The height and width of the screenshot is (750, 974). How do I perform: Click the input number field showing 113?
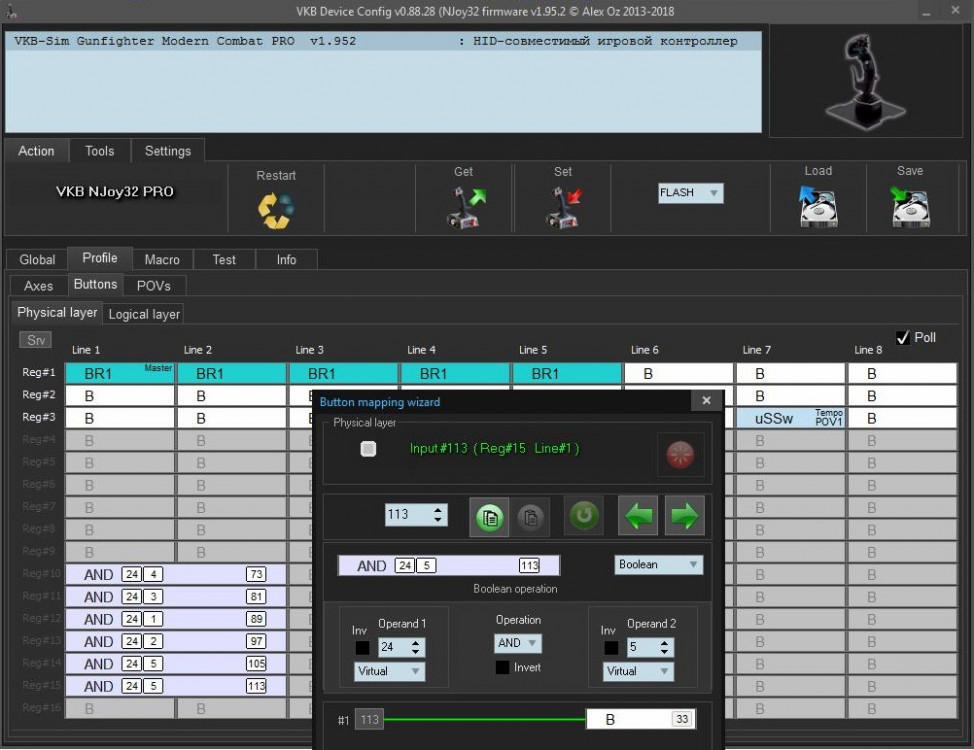click(x=407, y=515)
